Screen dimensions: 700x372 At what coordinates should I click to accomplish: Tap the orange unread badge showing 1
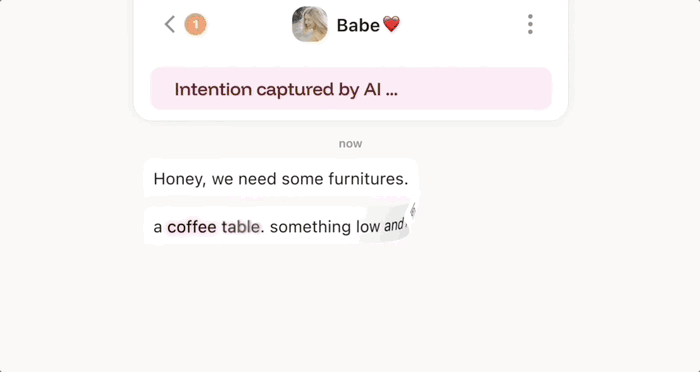(196, 25)
